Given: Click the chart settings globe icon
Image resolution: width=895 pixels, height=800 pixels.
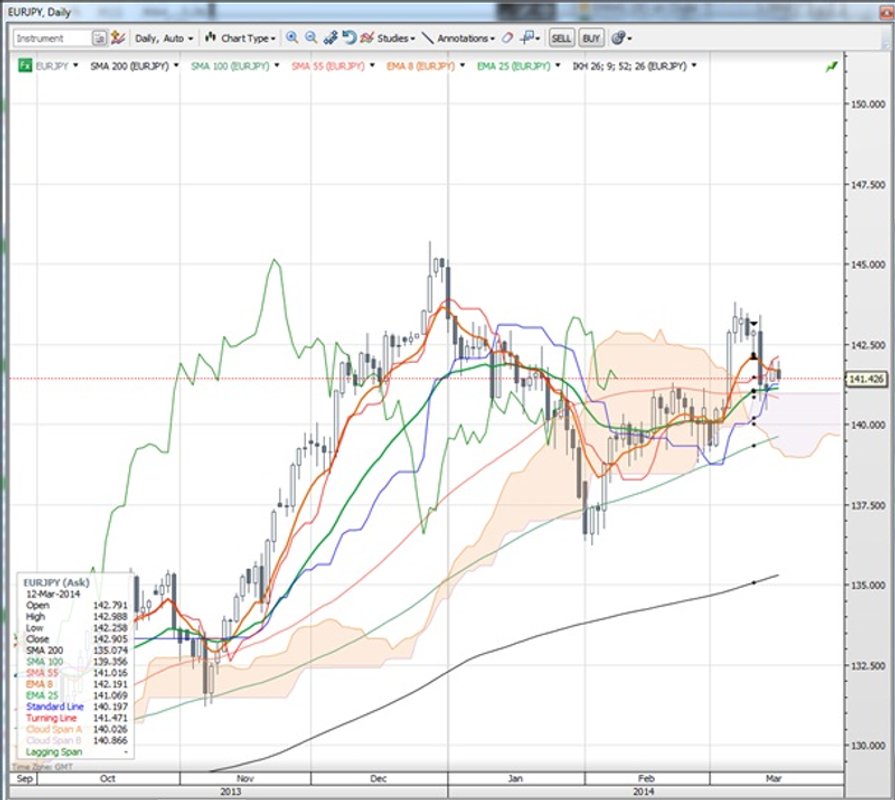Looking at the screenshot, I should tap(620, 38).
